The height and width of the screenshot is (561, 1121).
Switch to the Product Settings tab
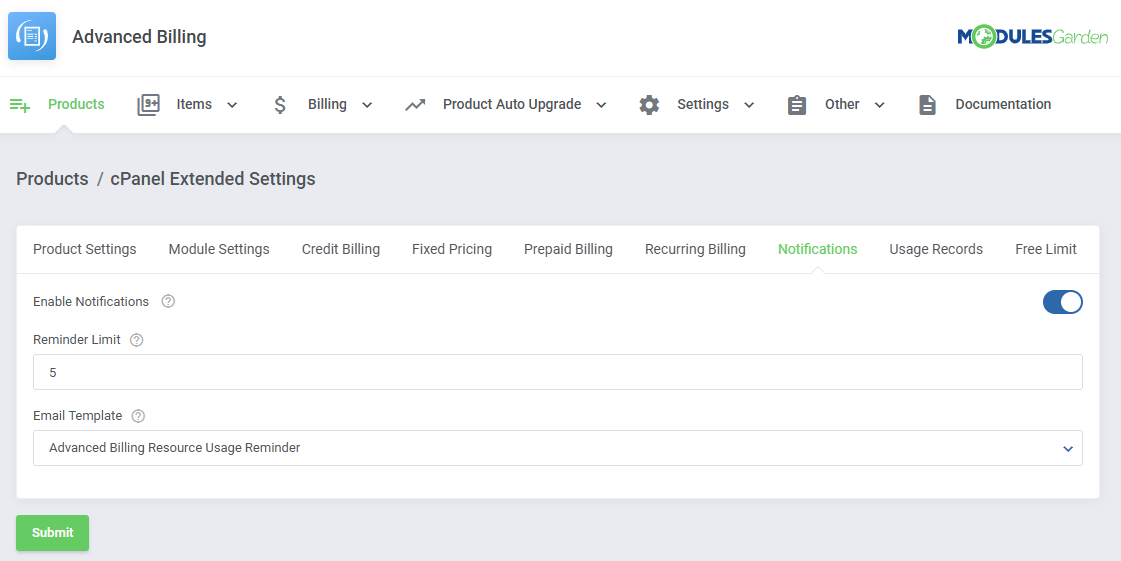[x=84, y=249]
